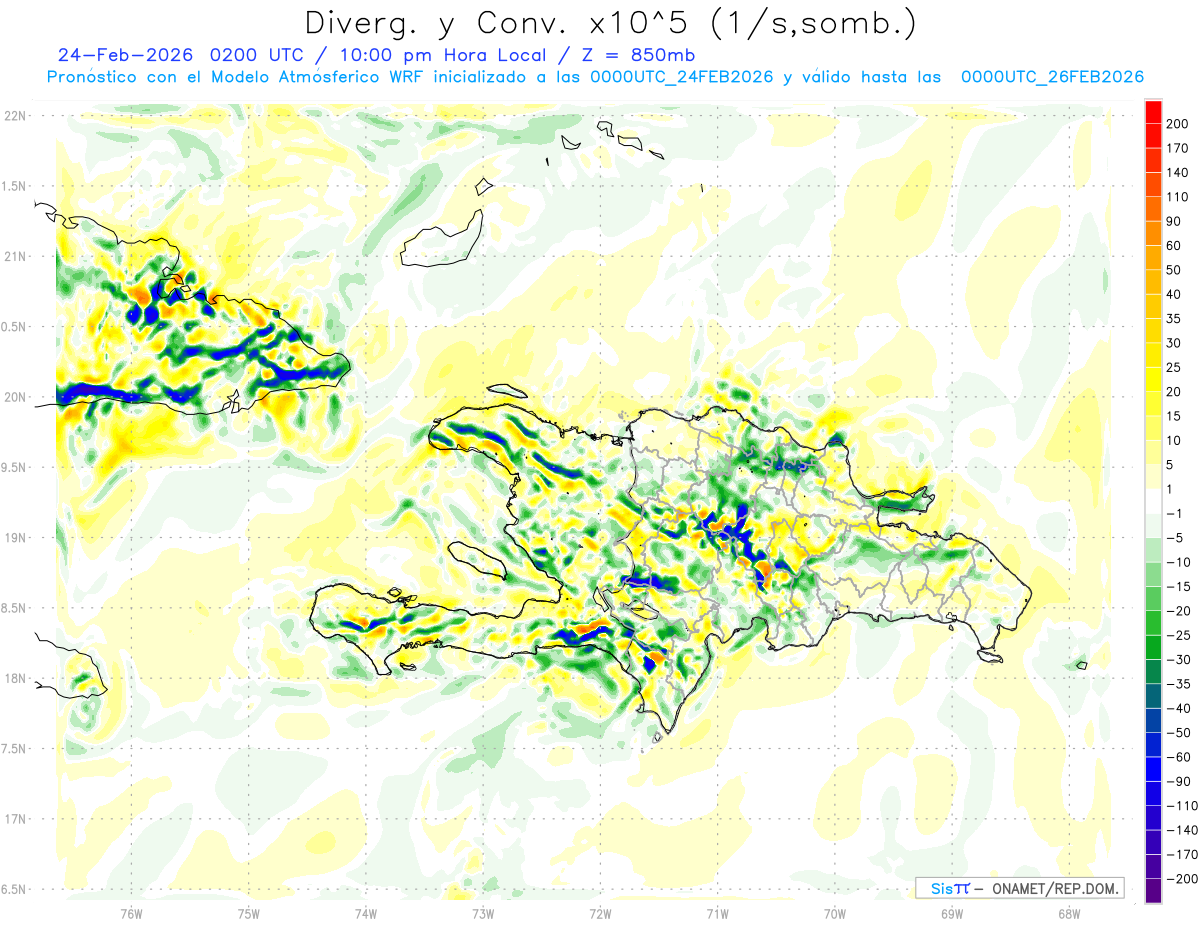Click the colorbar value '200'

coord(1179,124)
